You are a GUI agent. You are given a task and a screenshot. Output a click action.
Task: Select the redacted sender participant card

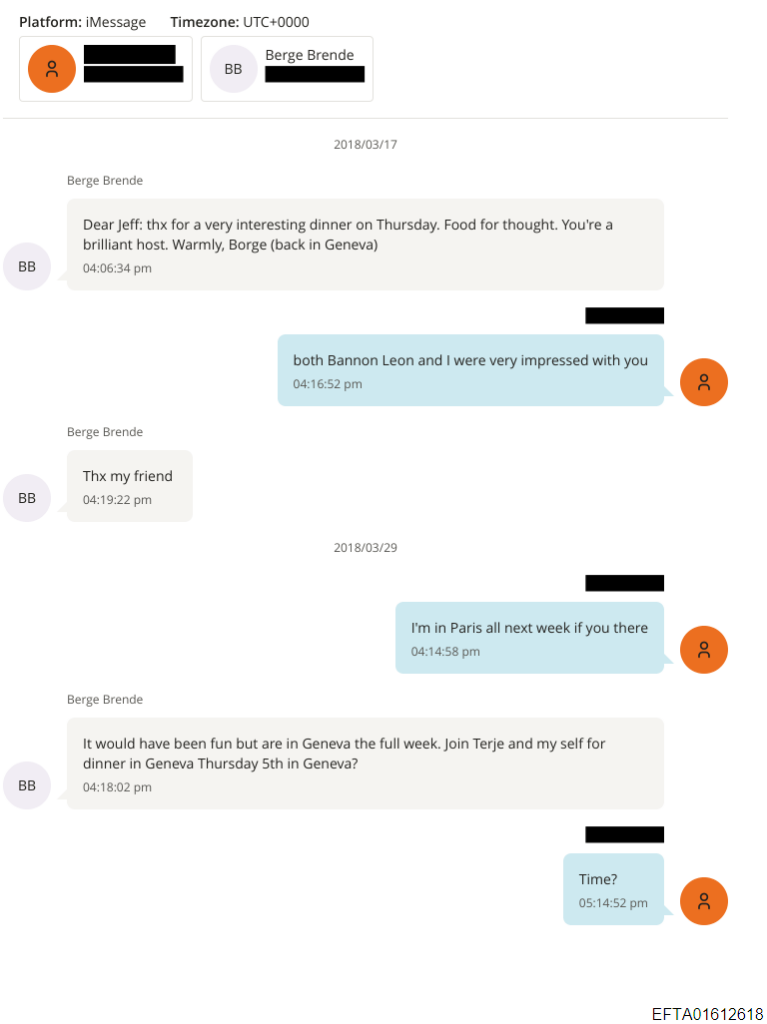pos(106,69)
